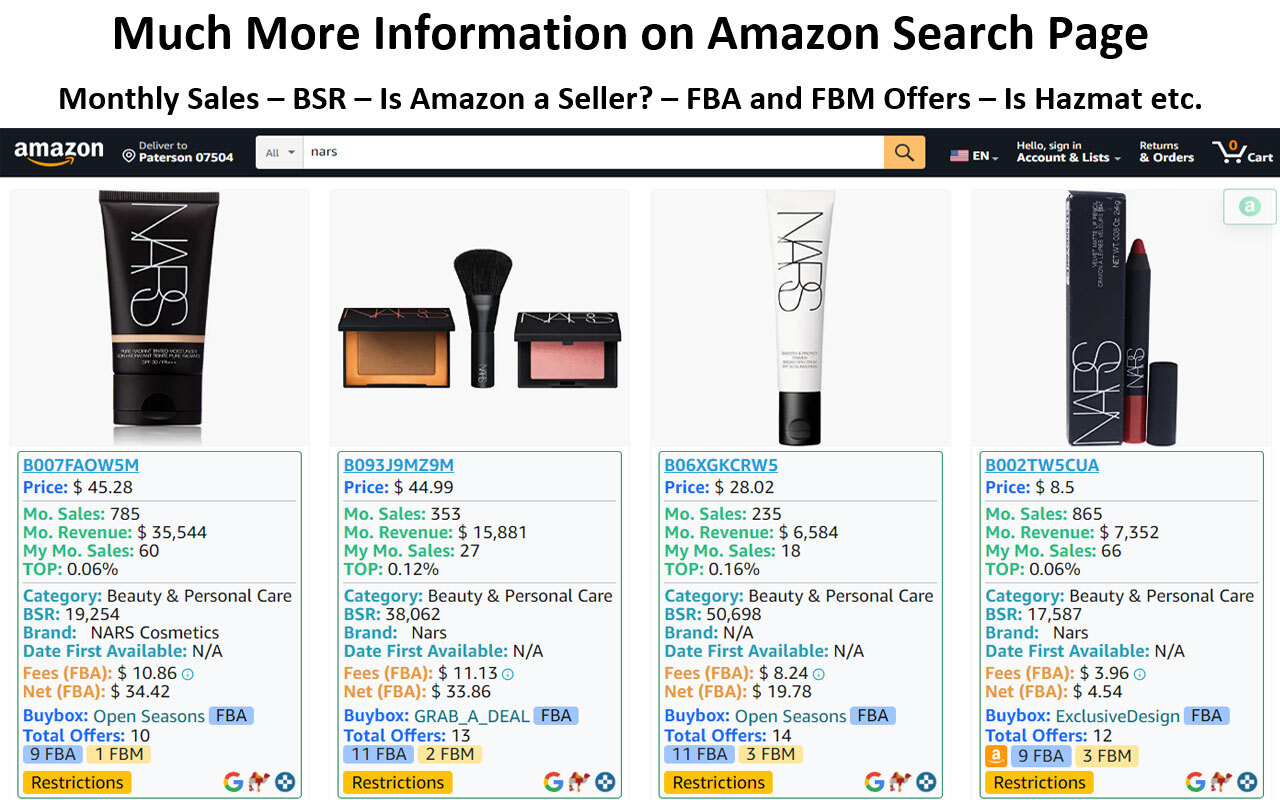Click the NARS lip pencil product image
Viewport: 1280px width, 800px height.
(1121, 315)
